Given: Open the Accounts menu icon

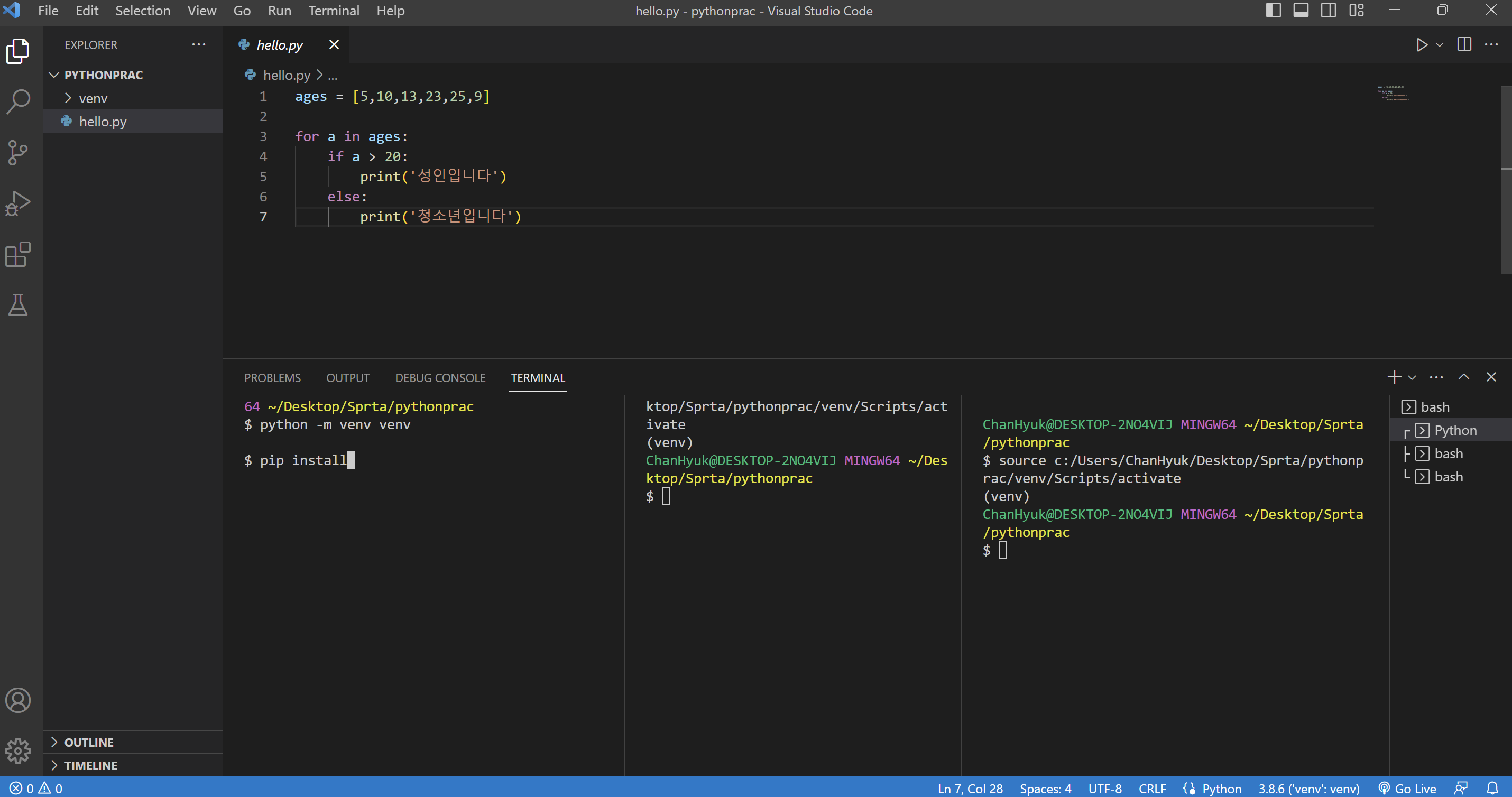Looking at the screenshot, I should 18,700.
